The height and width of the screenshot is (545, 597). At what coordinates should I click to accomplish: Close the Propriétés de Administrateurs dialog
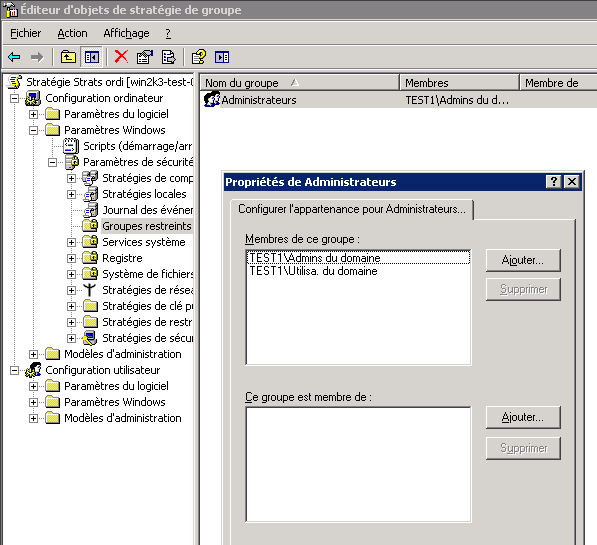pyautogui.click(x=572, y=182)
